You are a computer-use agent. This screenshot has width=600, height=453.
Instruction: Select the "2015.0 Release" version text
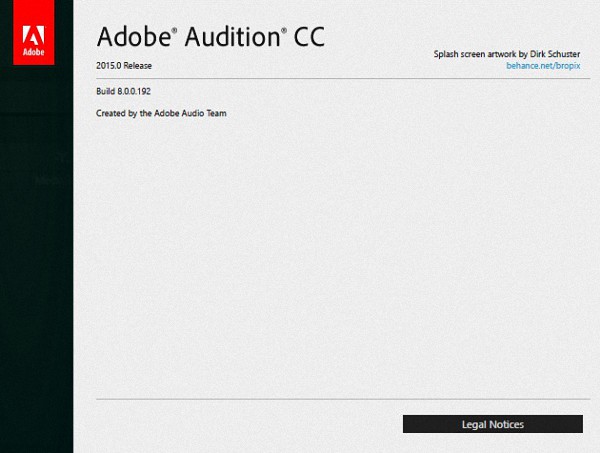124,65
